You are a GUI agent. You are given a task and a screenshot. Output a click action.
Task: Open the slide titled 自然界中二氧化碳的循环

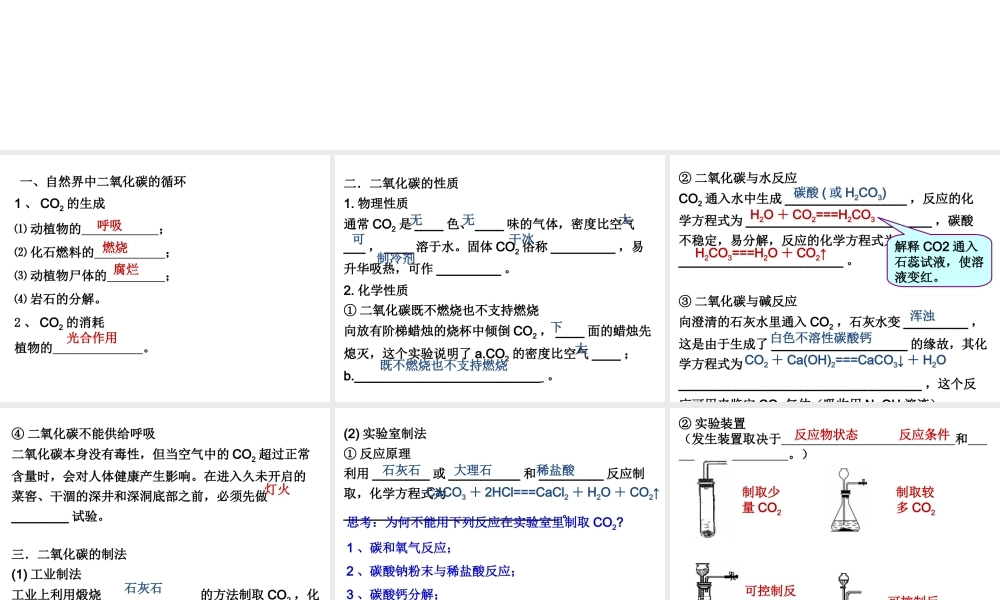(165, 278)
